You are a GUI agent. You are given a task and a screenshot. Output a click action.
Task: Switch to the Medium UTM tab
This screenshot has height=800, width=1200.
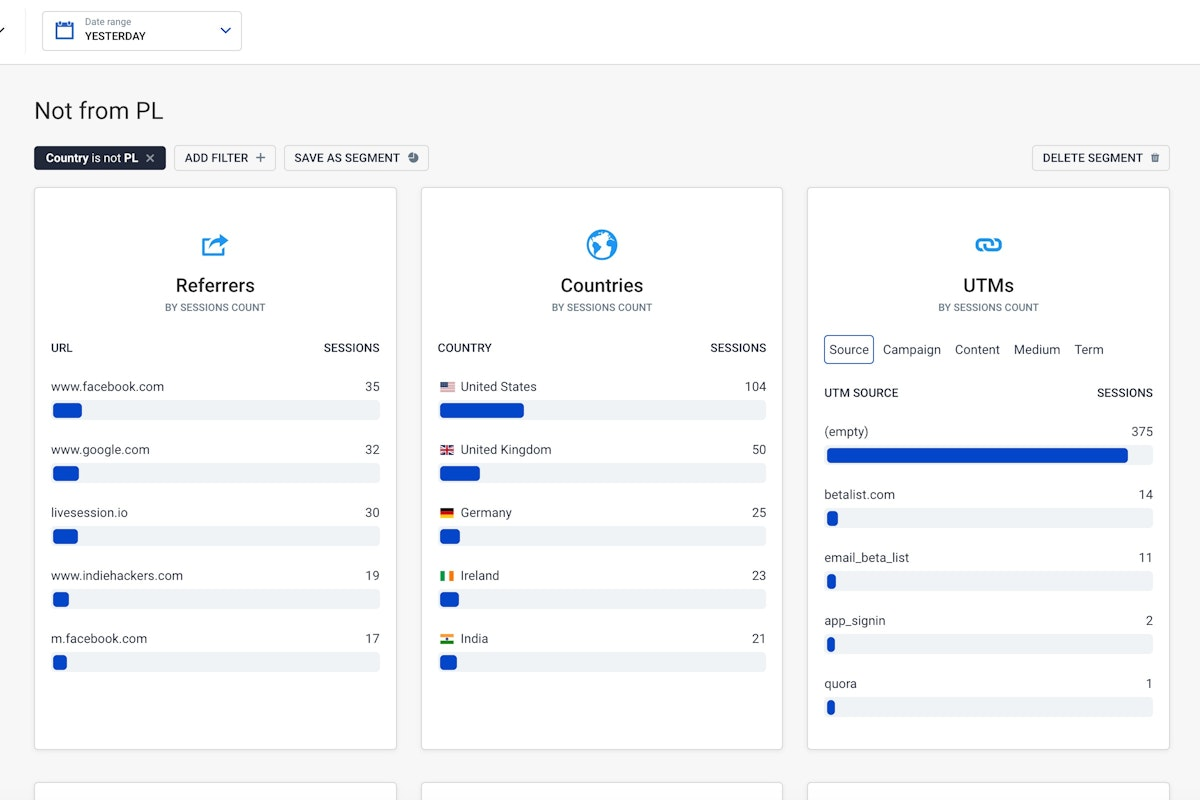1037,350
